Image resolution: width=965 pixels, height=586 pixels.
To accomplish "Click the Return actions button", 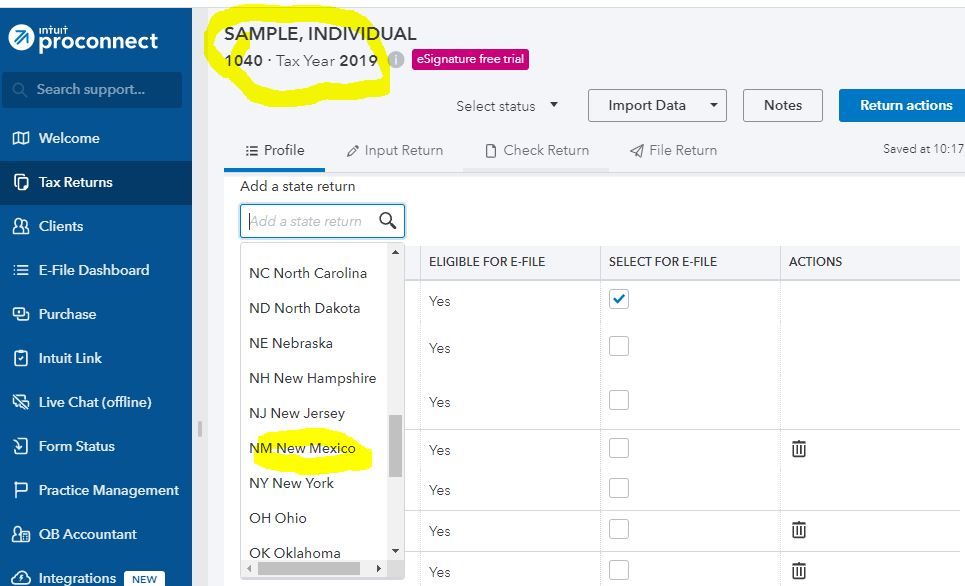I will click(903, 106).
